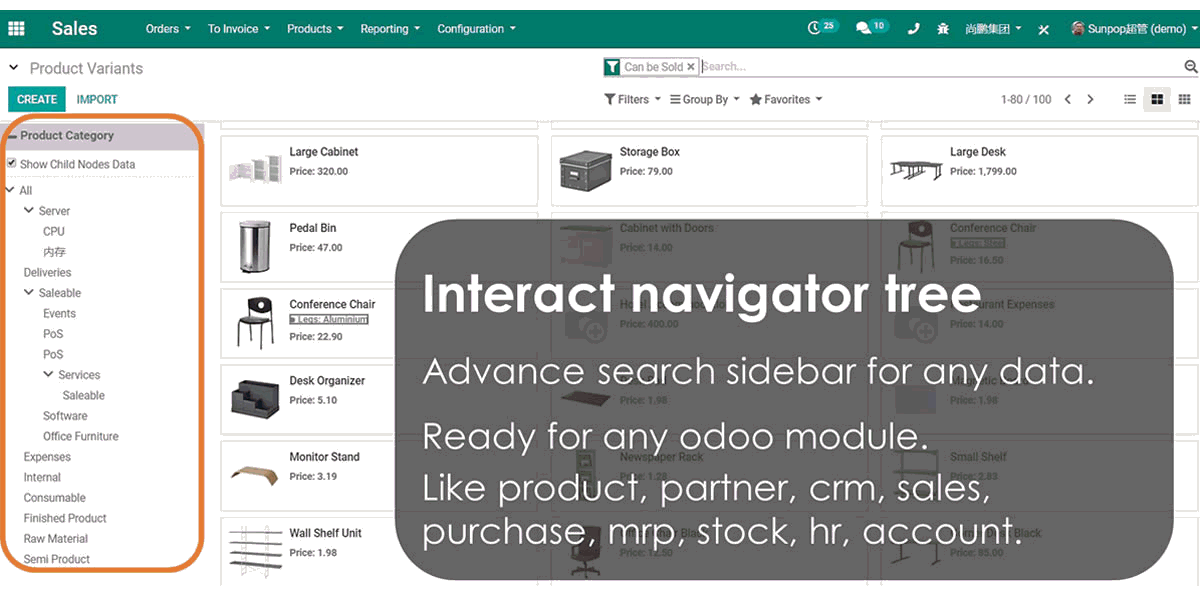Go to next page of records
1200x600 pixels.
[x=1091, y=99]
